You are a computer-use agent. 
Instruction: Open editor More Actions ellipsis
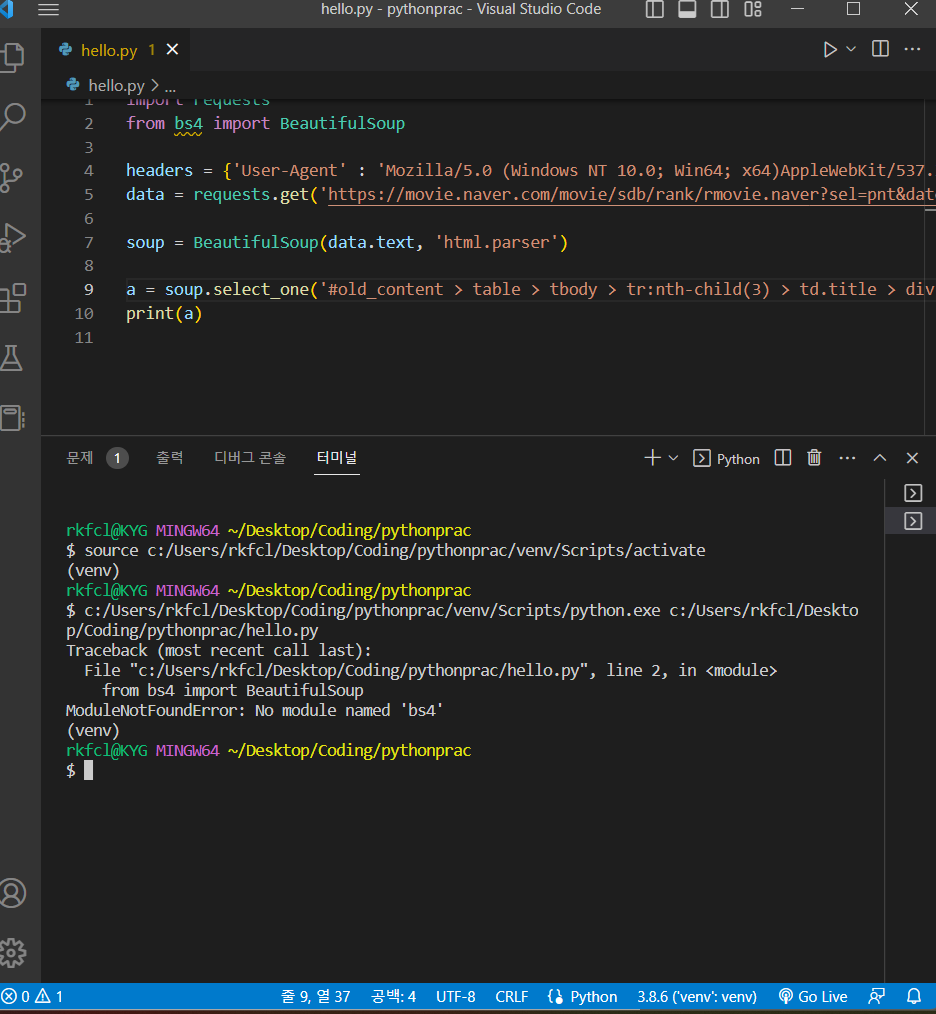(912, 49)
